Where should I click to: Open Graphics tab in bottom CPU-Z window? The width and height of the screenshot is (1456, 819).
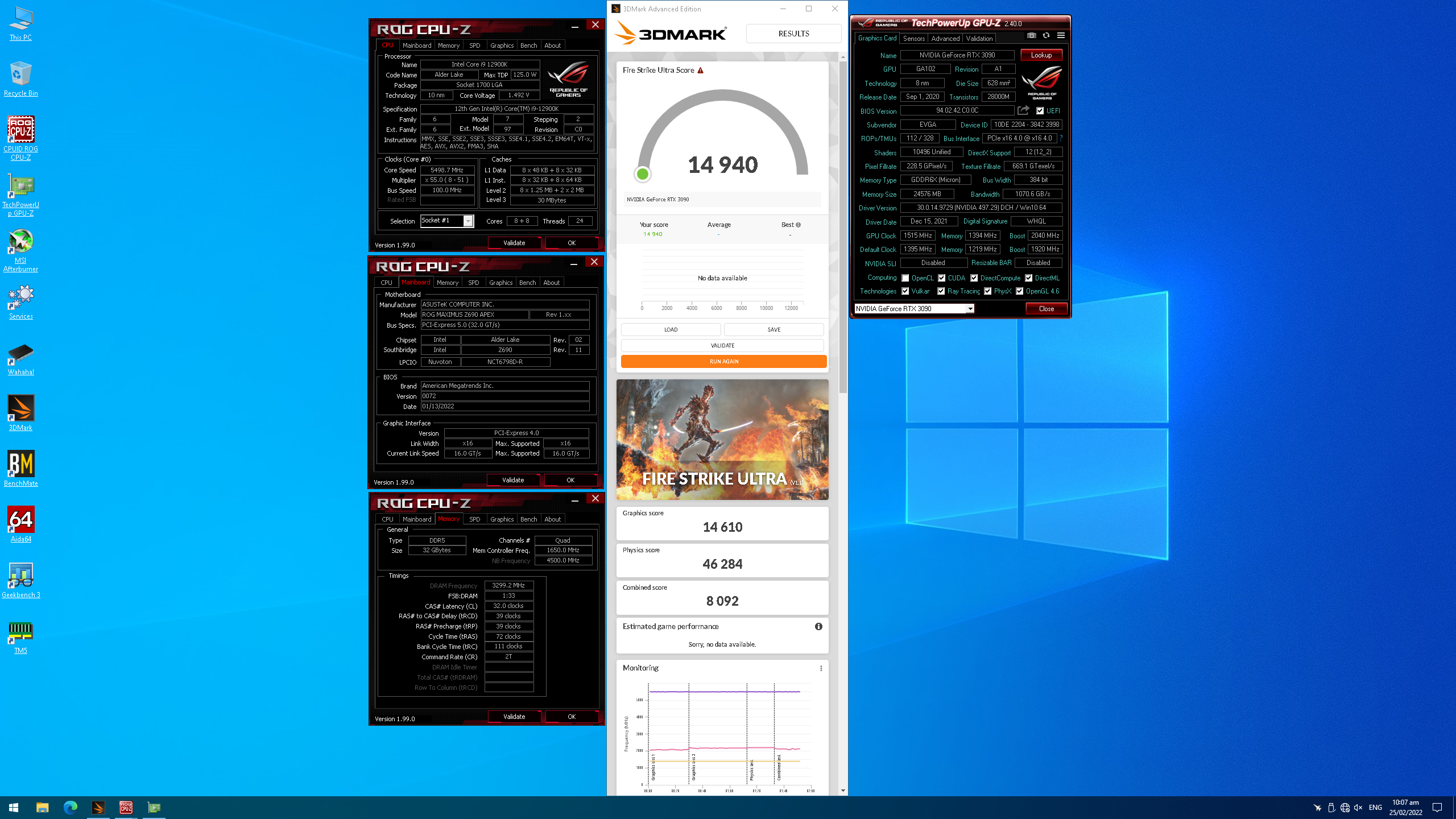click(x=502, y=519)
